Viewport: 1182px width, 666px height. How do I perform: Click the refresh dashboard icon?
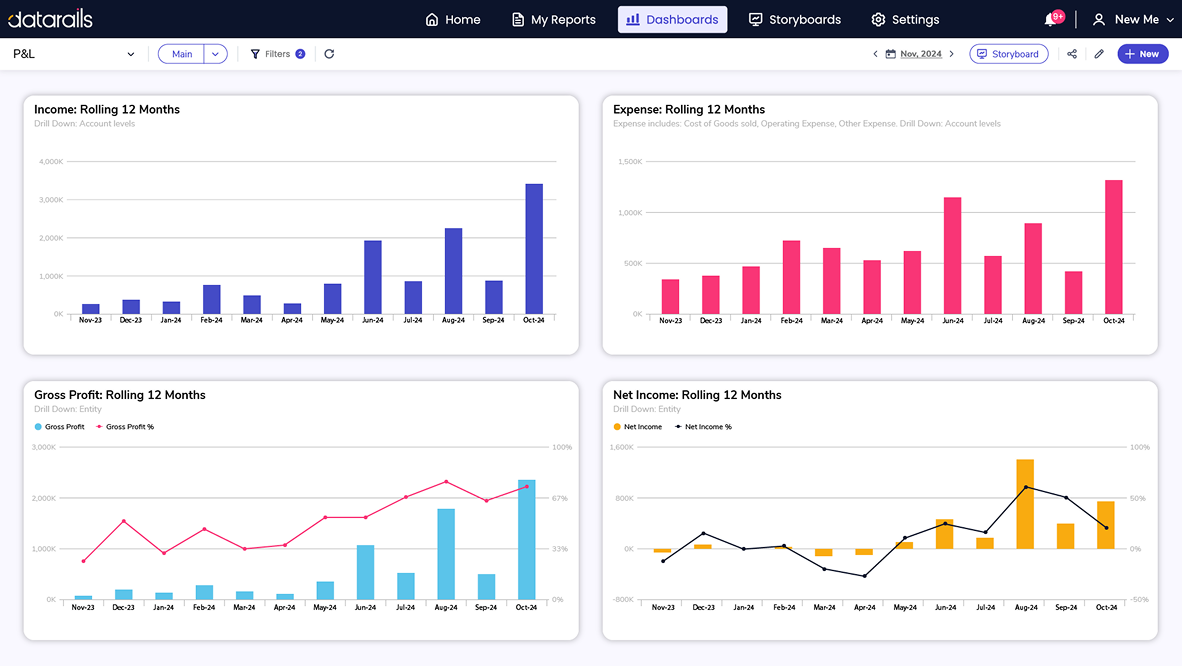click(x=329, y=54)
